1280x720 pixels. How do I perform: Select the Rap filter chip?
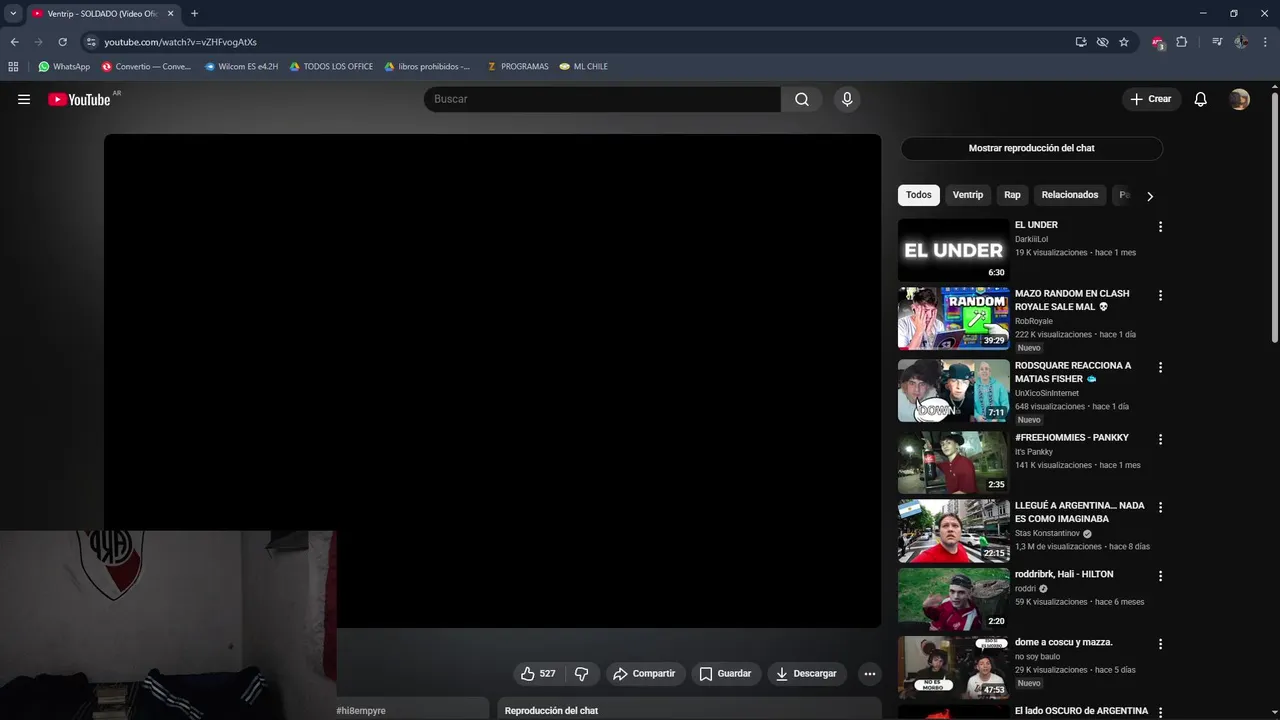(x=1012, y=195)
